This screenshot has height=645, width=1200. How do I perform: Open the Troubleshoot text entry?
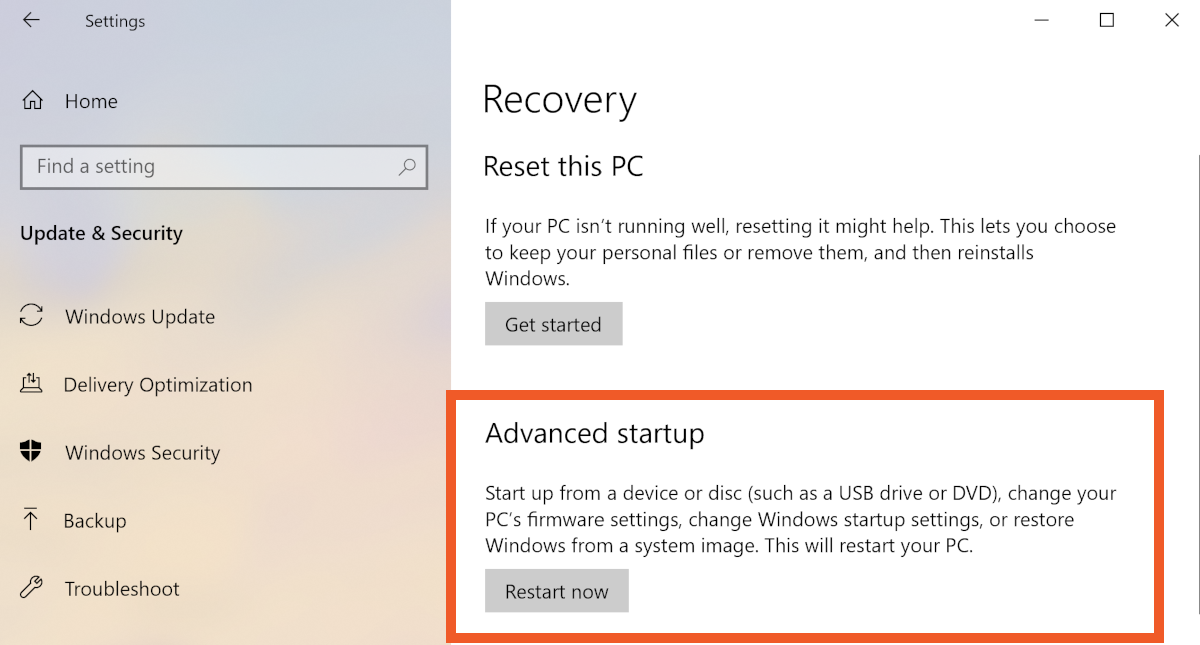click(122, 589)
